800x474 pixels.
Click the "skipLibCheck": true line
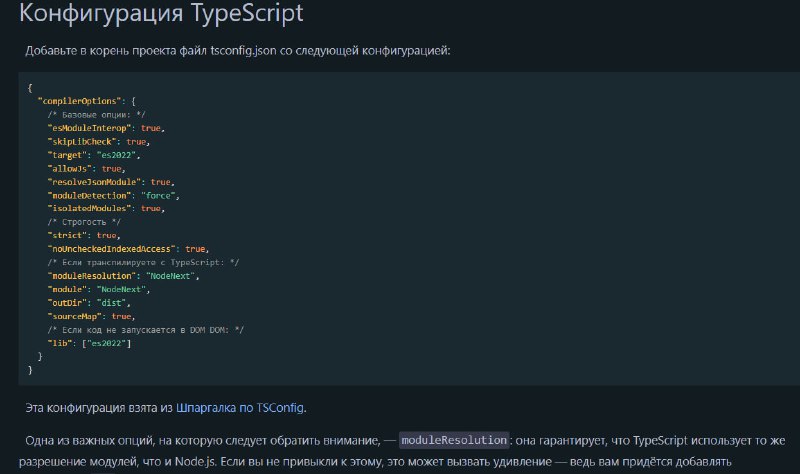[x=98, y=141]
